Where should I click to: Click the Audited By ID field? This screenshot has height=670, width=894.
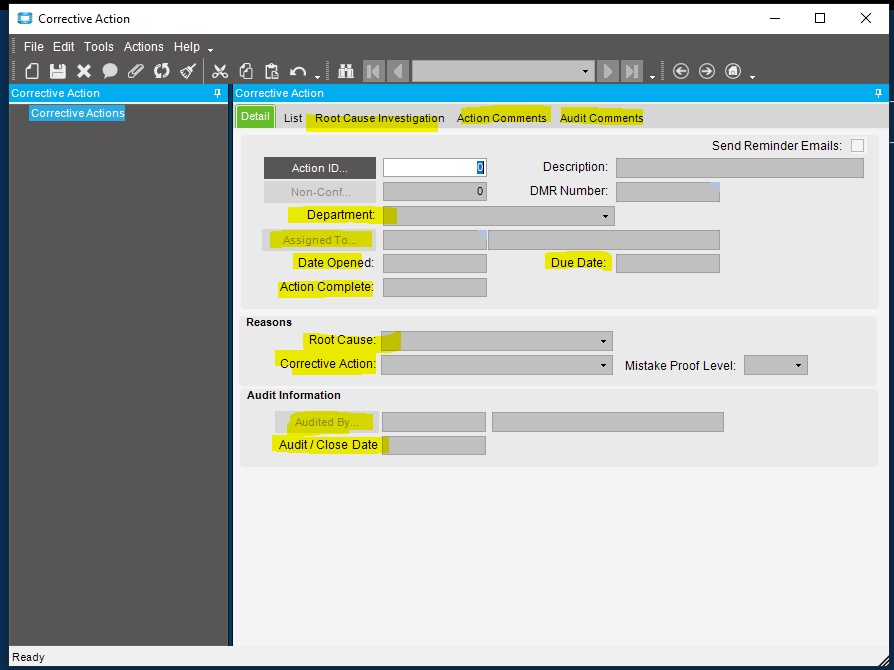click(x=434, y=422)
